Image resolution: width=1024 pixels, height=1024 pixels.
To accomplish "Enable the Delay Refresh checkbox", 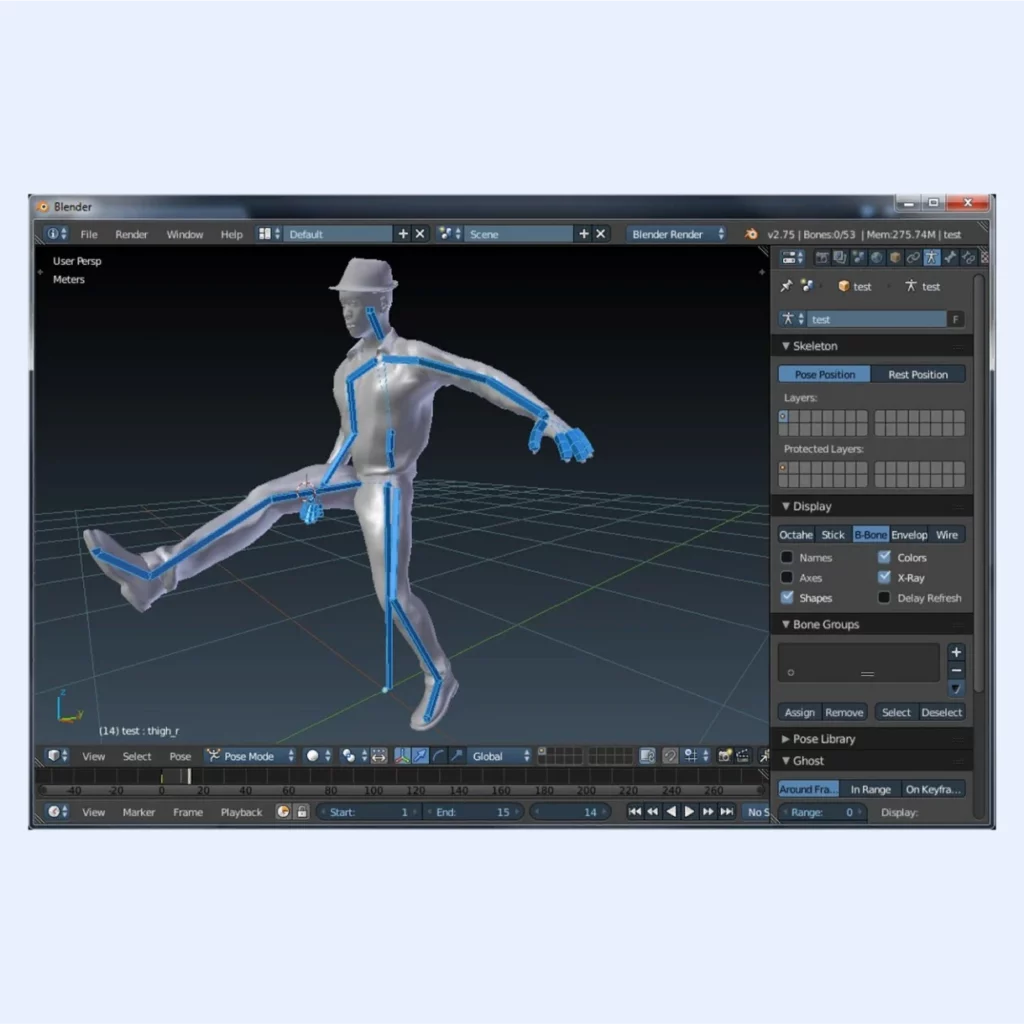I will [884, 598].
